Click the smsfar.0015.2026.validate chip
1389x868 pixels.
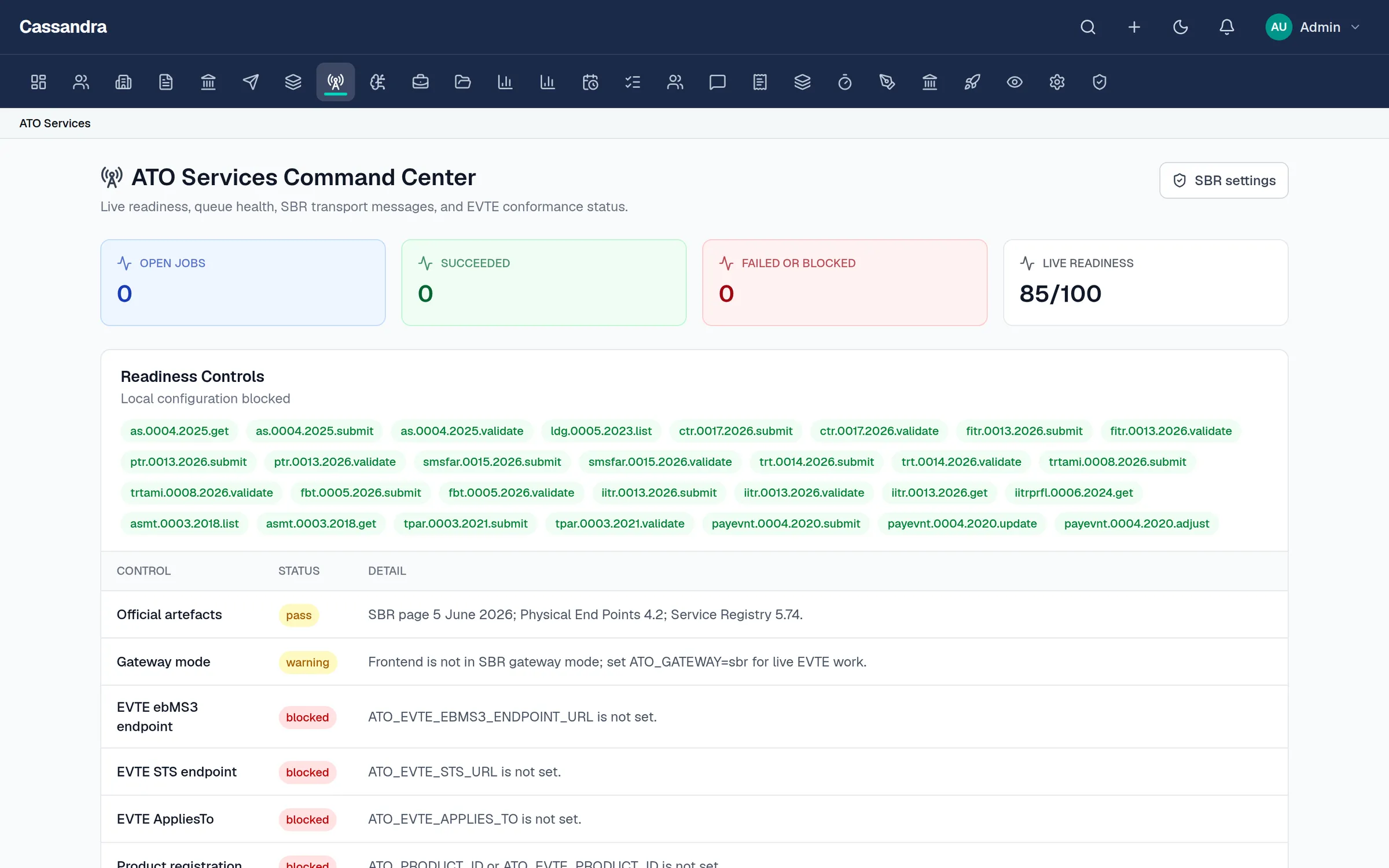(x=660, y=462)
